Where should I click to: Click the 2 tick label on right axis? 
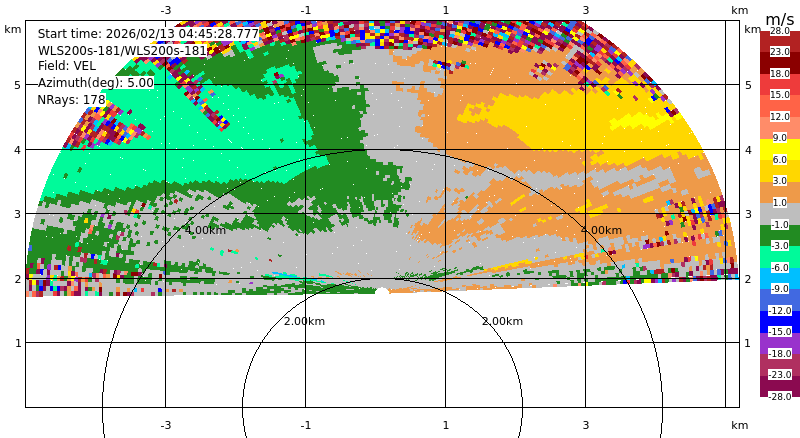pyautogui.click(x=748, y=279)
